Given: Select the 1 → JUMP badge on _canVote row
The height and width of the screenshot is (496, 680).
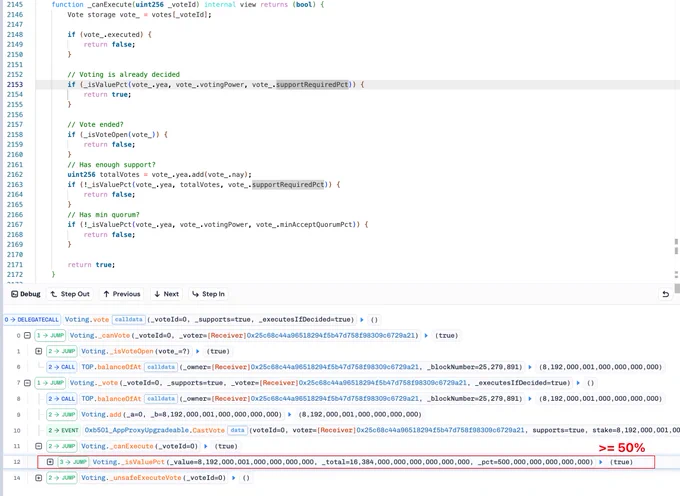Looking at the screenshot, I should (x=50, y=336).
